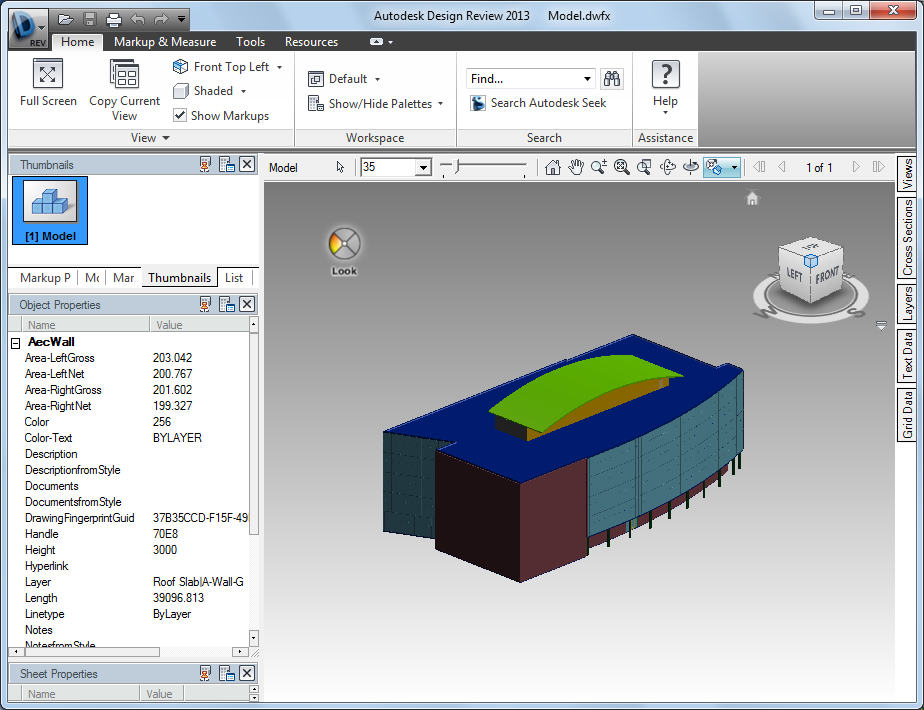Click the Open file icon in quick access toolbar

coord(65,19)
